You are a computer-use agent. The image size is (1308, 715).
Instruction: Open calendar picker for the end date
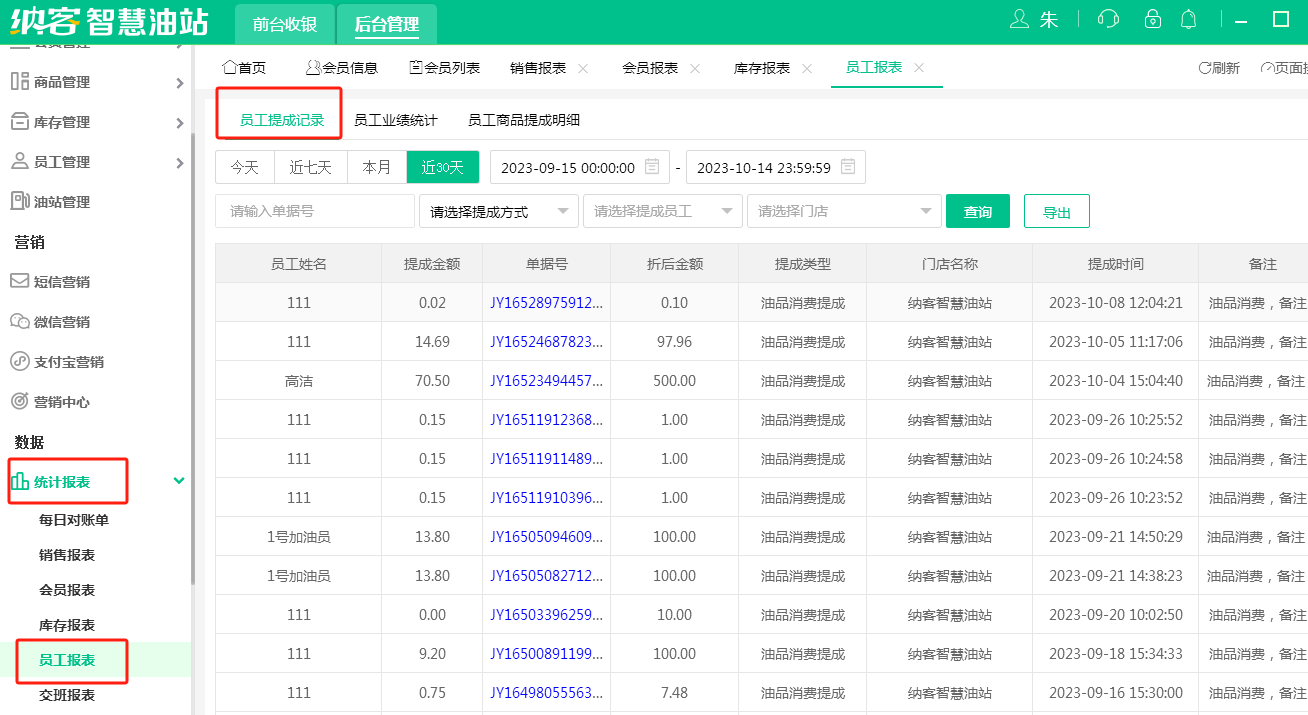point(848,167)
